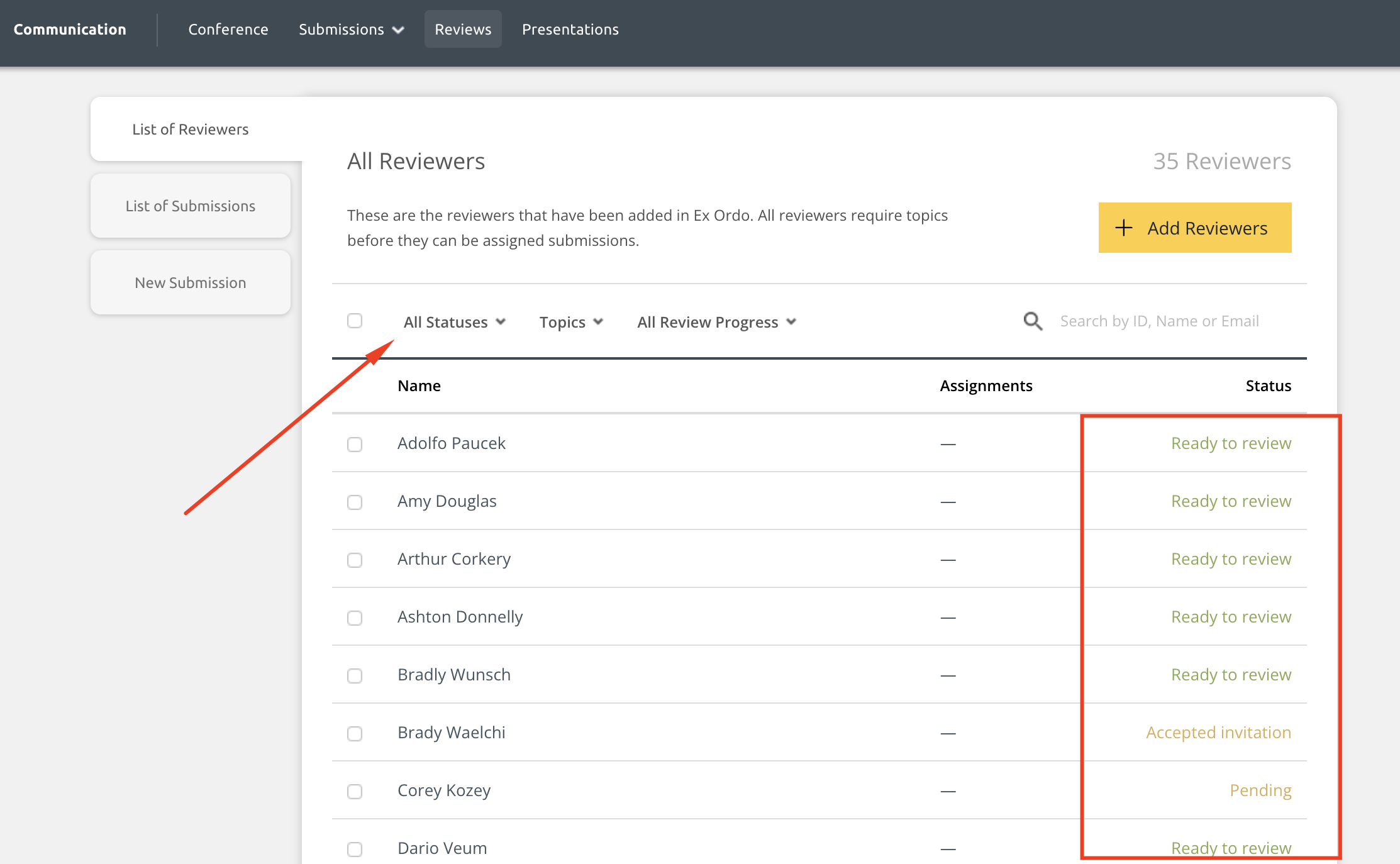Open the Reviews tab in navigation
The height and width of the screenshot is (864, 1400).
[463, 30]
